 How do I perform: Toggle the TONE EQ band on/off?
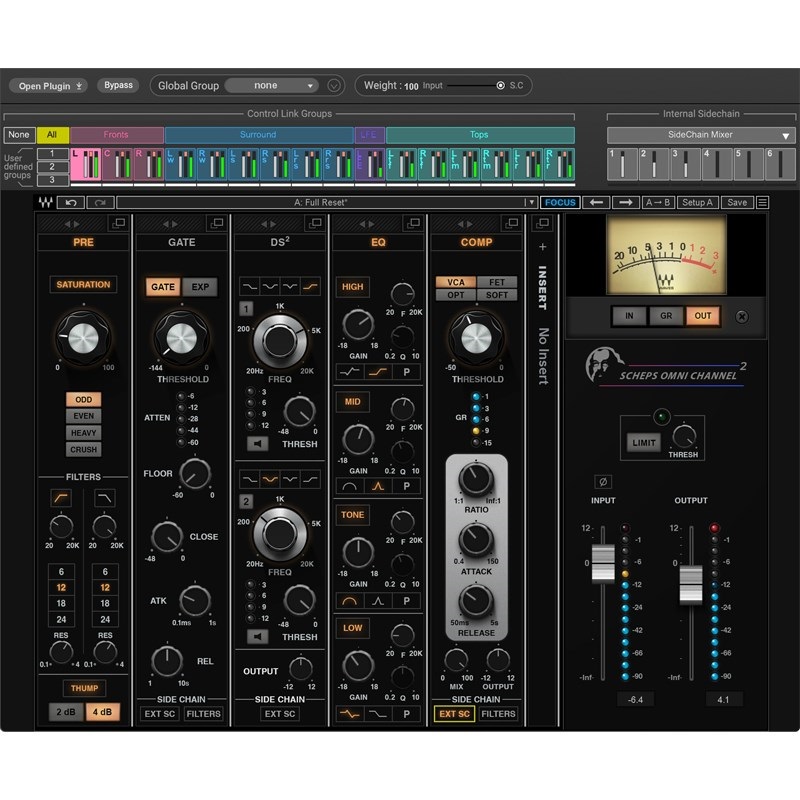point(353,515)
